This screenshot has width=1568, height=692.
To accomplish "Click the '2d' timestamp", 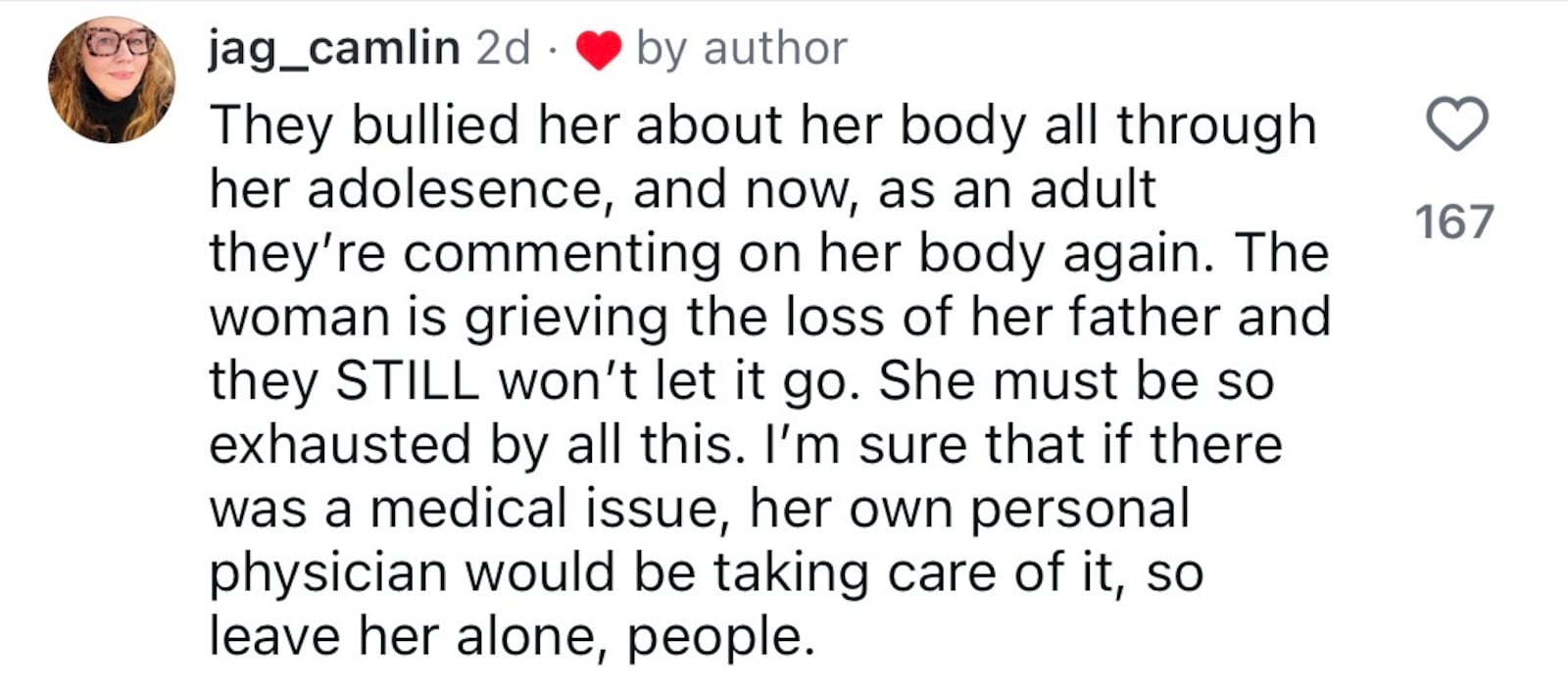I will click(503, 48).
